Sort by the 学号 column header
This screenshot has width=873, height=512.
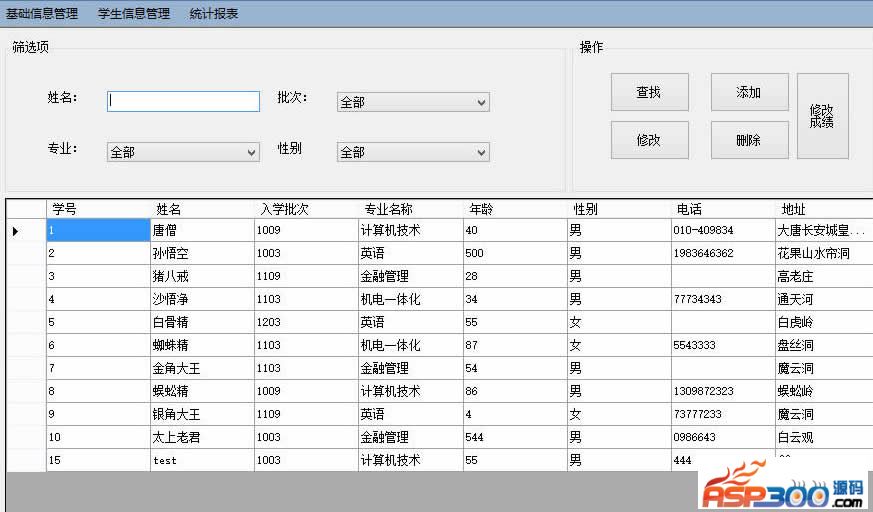pyautogui.click(x=98, y=209)
